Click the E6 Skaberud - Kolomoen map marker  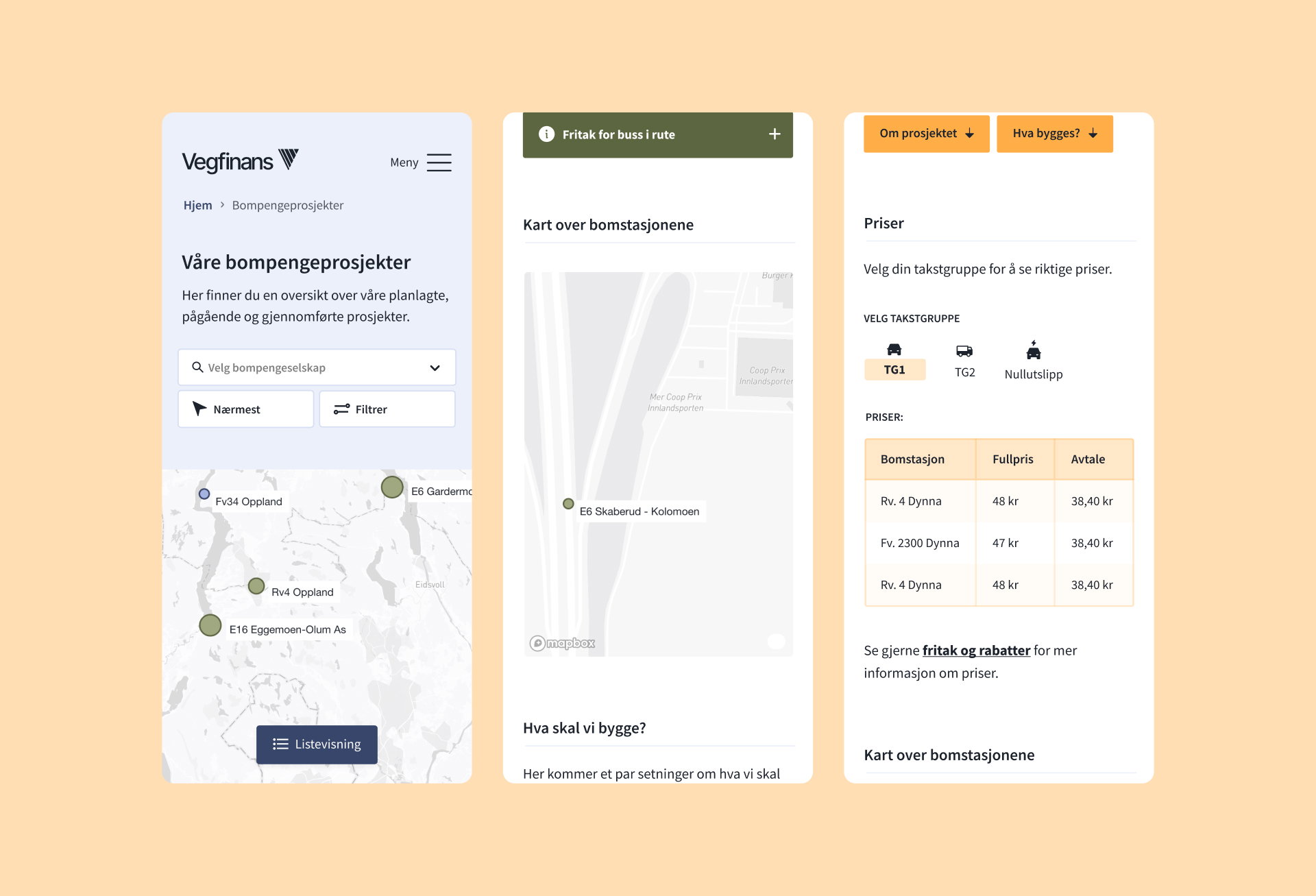pyautogui.click(x=568, y=504)
